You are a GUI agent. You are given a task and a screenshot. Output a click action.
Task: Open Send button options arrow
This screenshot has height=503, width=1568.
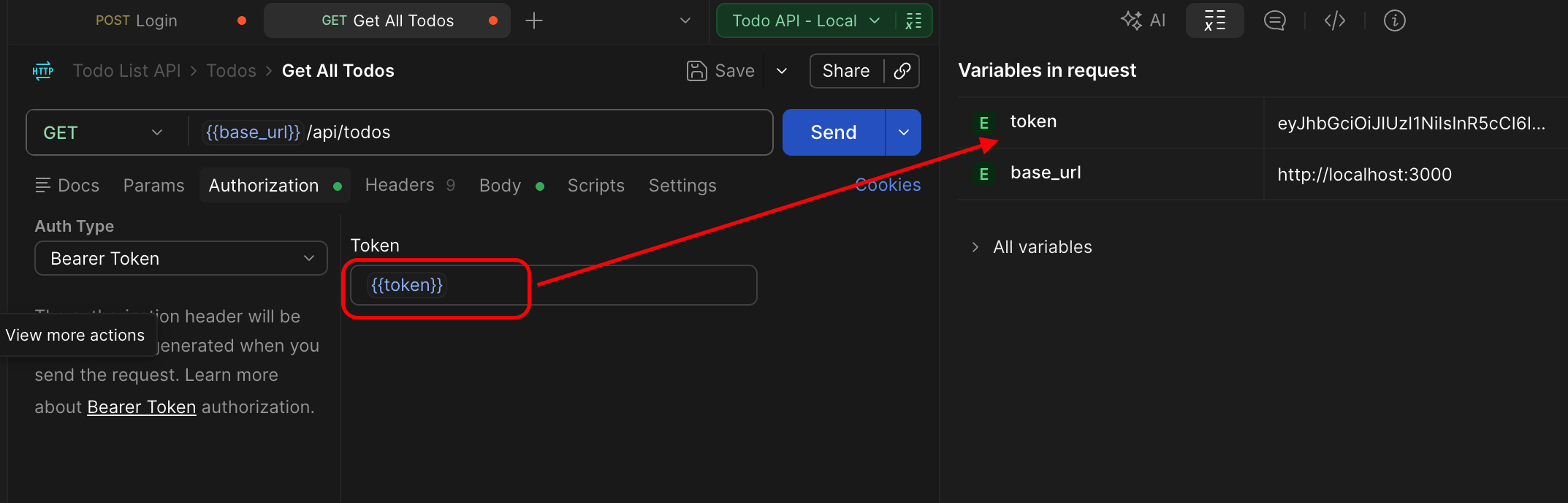pos(904,132)
